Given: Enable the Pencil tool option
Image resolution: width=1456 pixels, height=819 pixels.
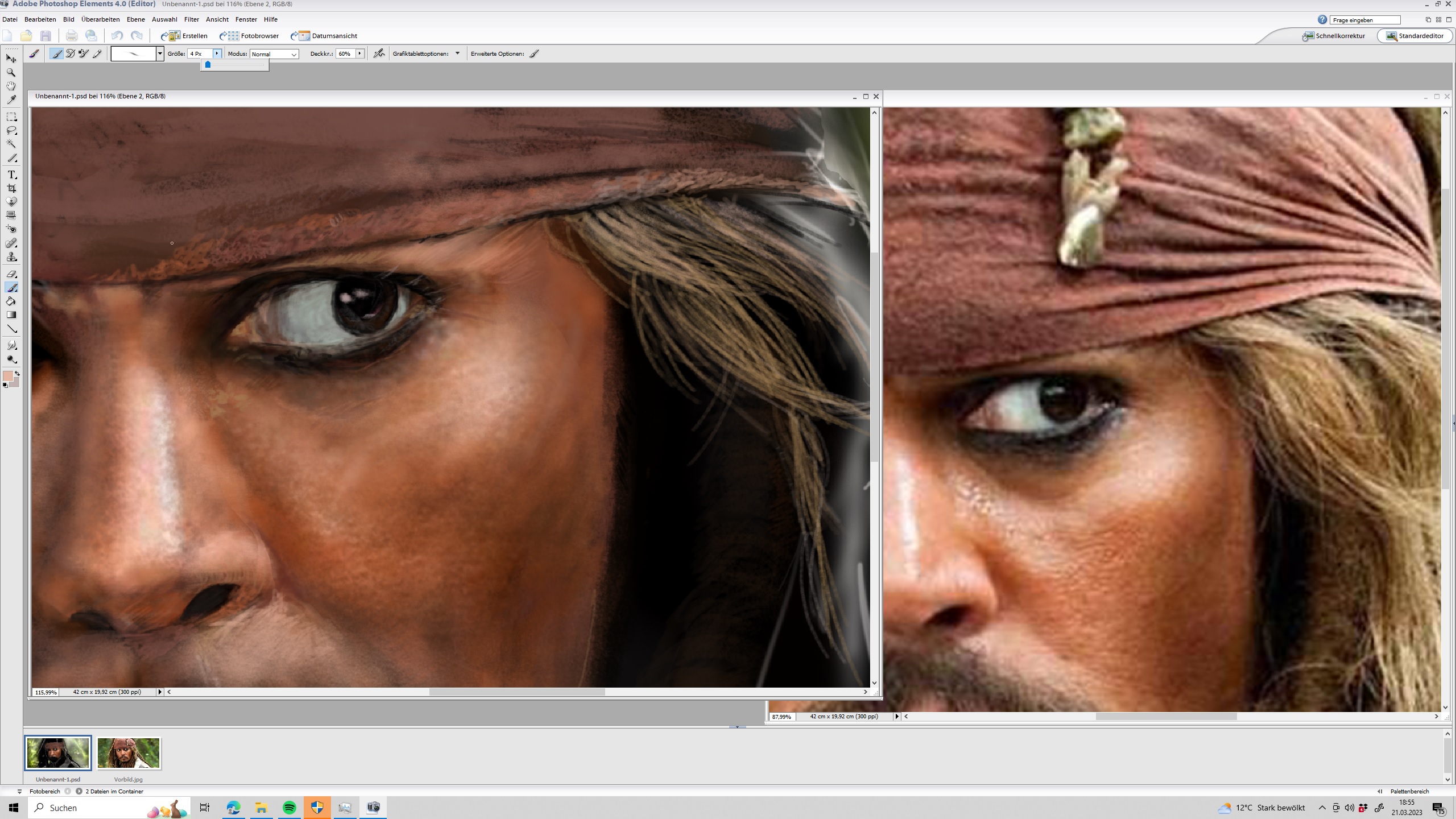Looking at the screenshot, I should click(x=97, y=53).
